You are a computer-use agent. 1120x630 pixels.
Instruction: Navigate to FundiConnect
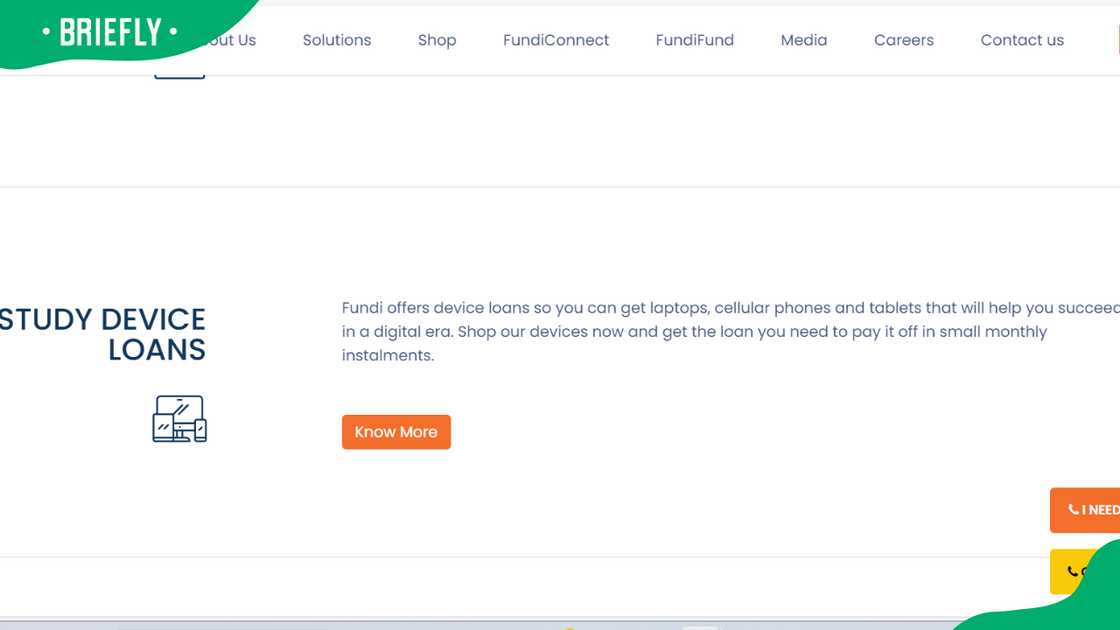coord(556,40)
